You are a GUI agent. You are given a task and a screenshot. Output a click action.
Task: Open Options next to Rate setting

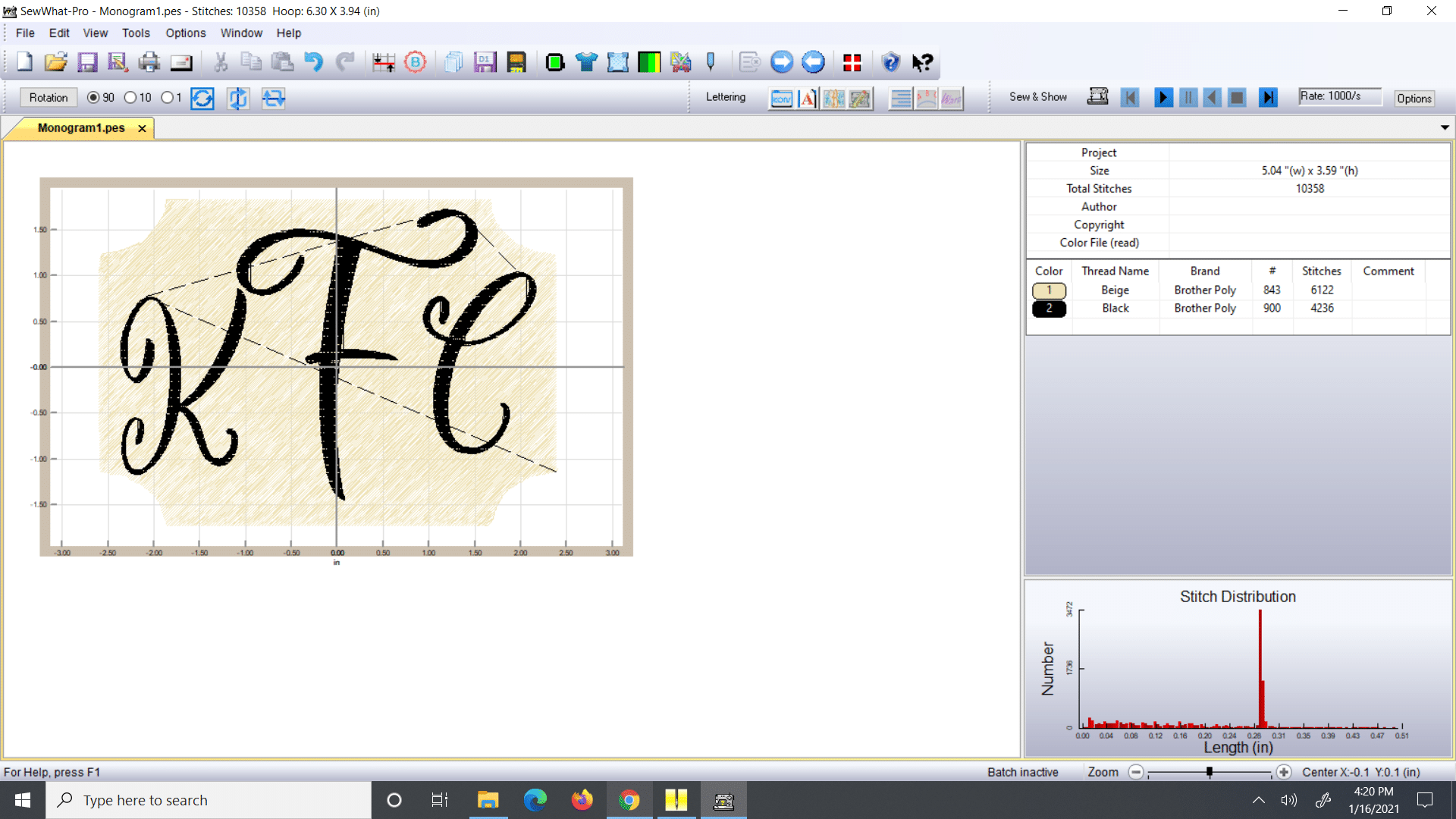pos(1414,99)
